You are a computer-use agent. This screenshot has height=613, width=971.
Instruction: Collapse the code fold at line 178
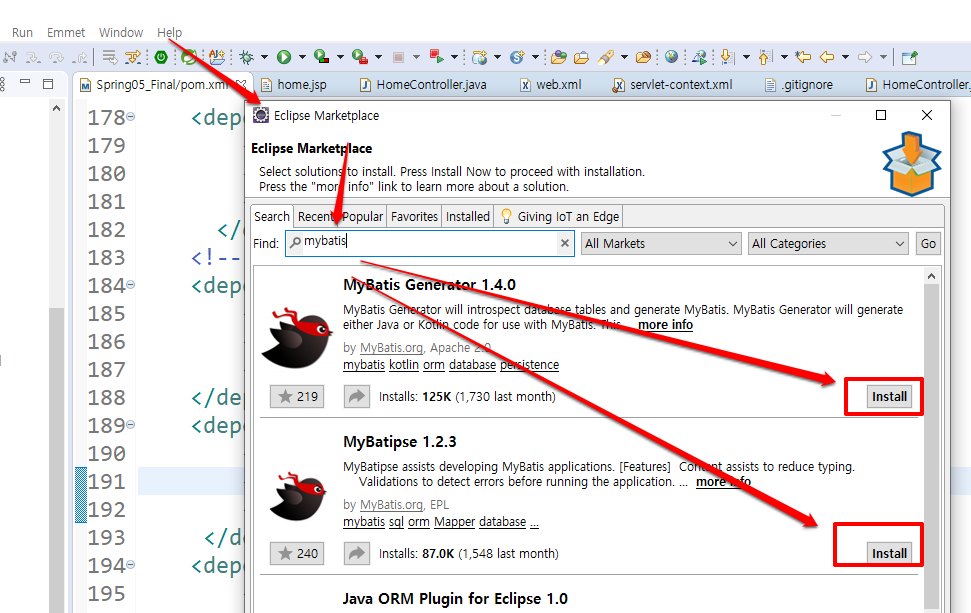tap(131, 116)
